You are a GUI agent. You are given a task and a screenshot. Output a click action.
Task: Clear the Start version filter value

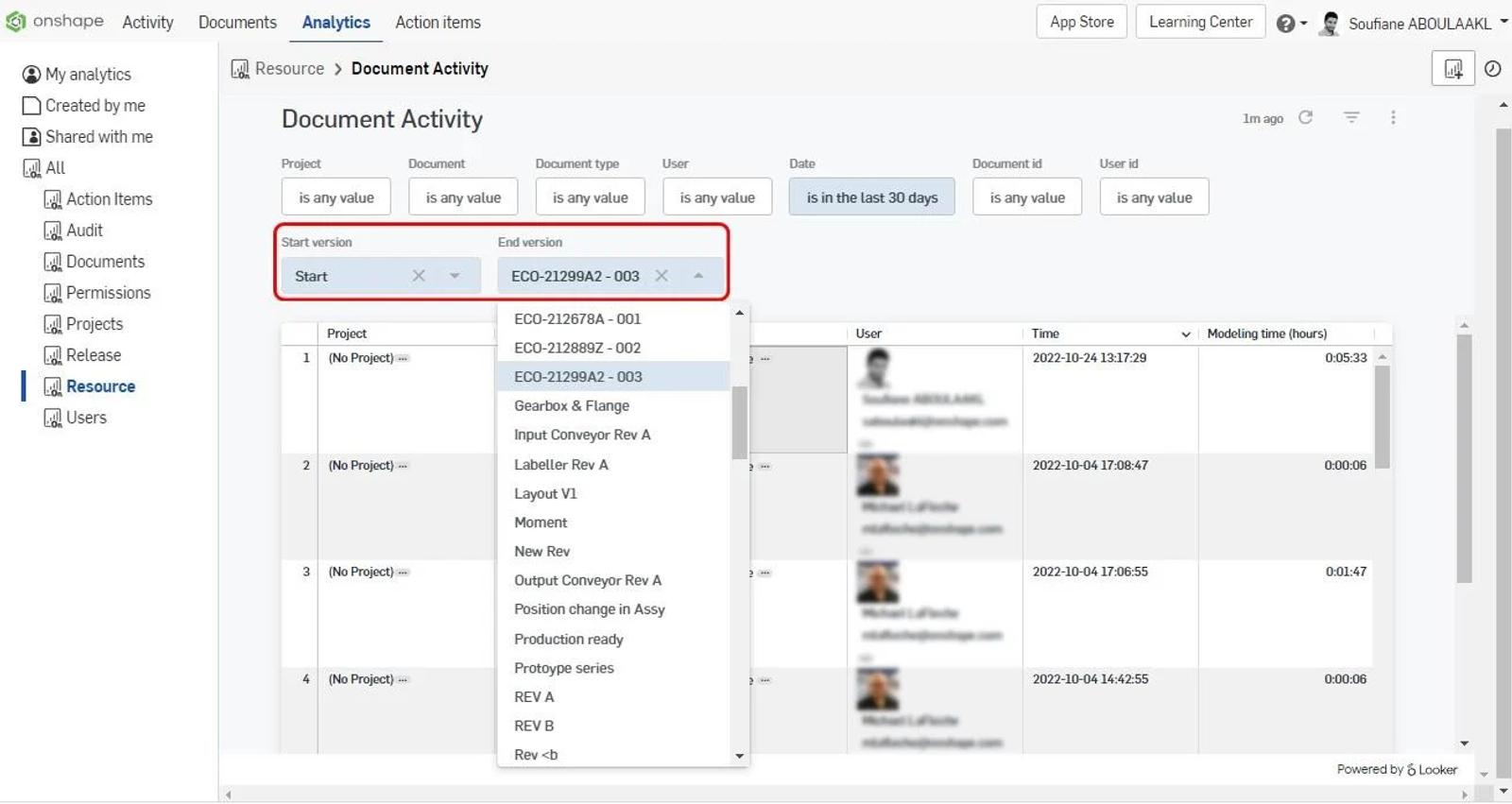pyautogui.click(x=419, y=276)
